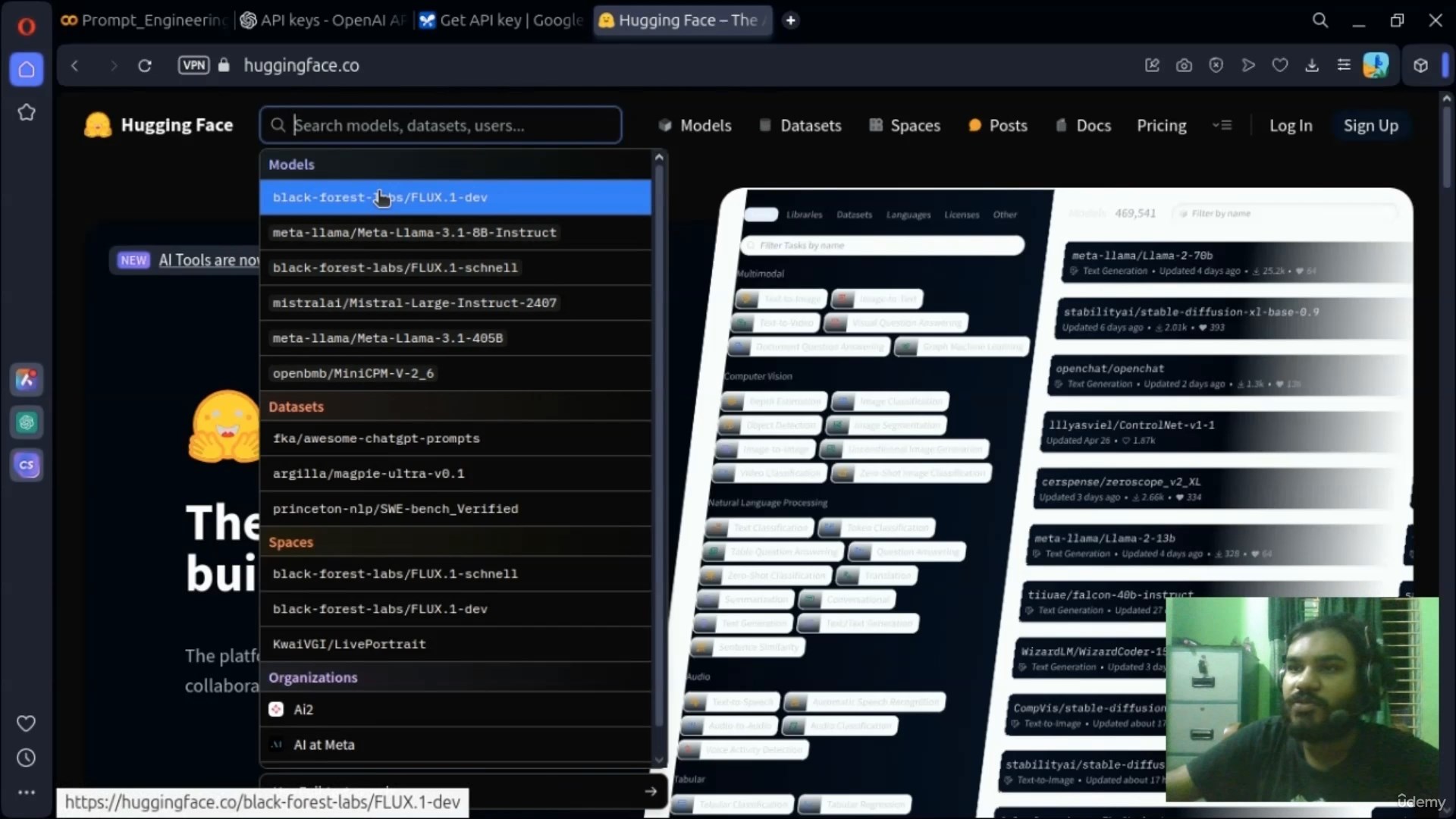Click the huggingface.co address bar

[301, 65]
